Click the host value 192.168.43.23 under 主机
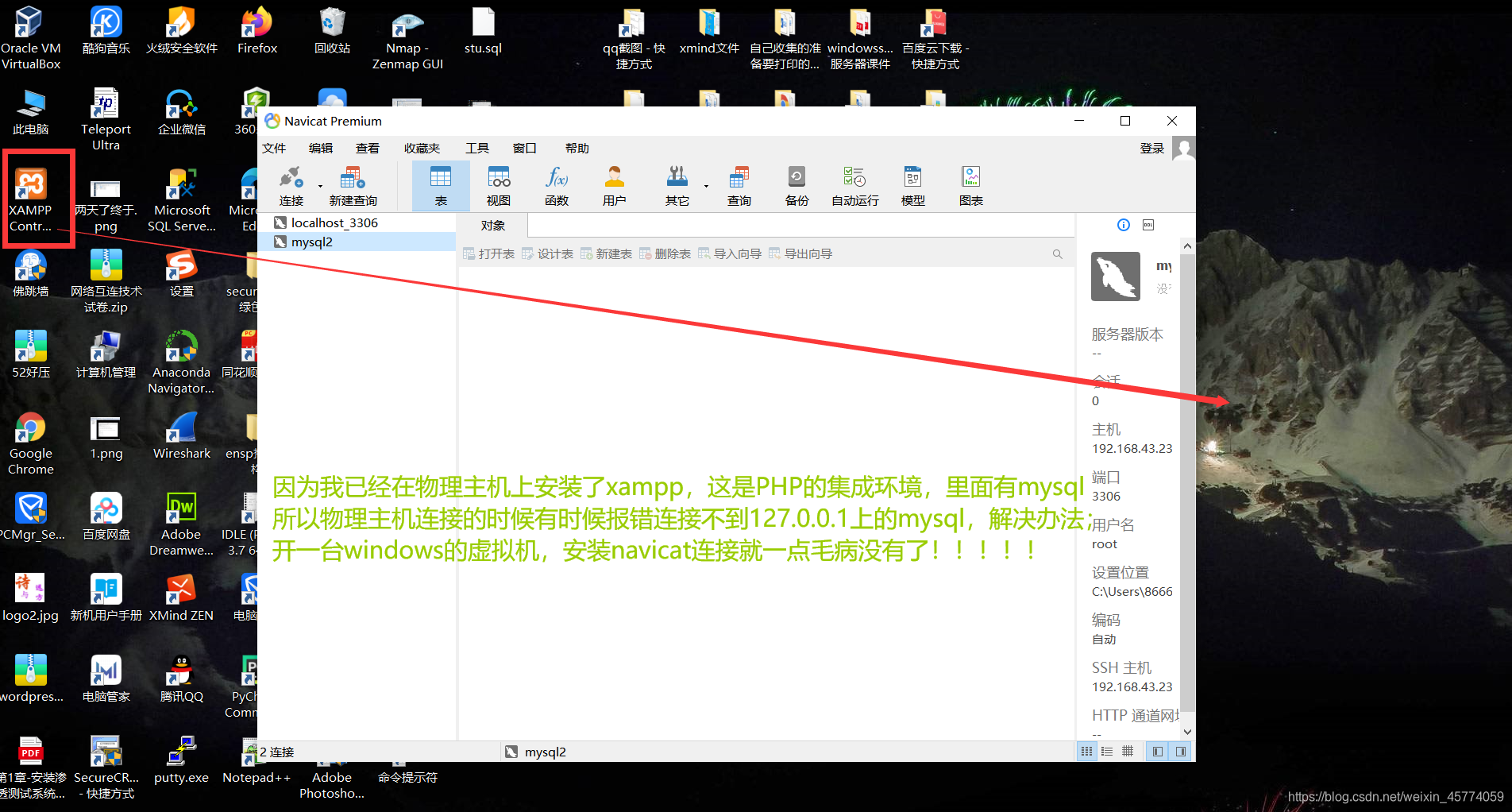 (1132, 449)
